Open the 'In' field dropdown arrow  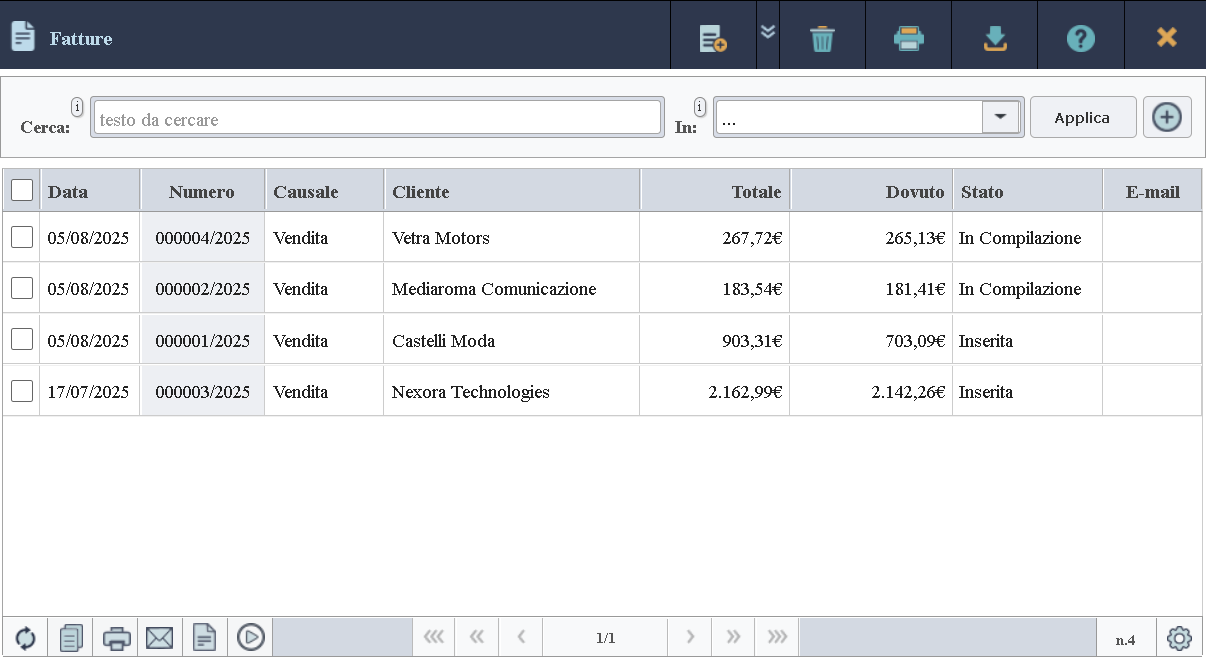click(x=1000, y=117)
